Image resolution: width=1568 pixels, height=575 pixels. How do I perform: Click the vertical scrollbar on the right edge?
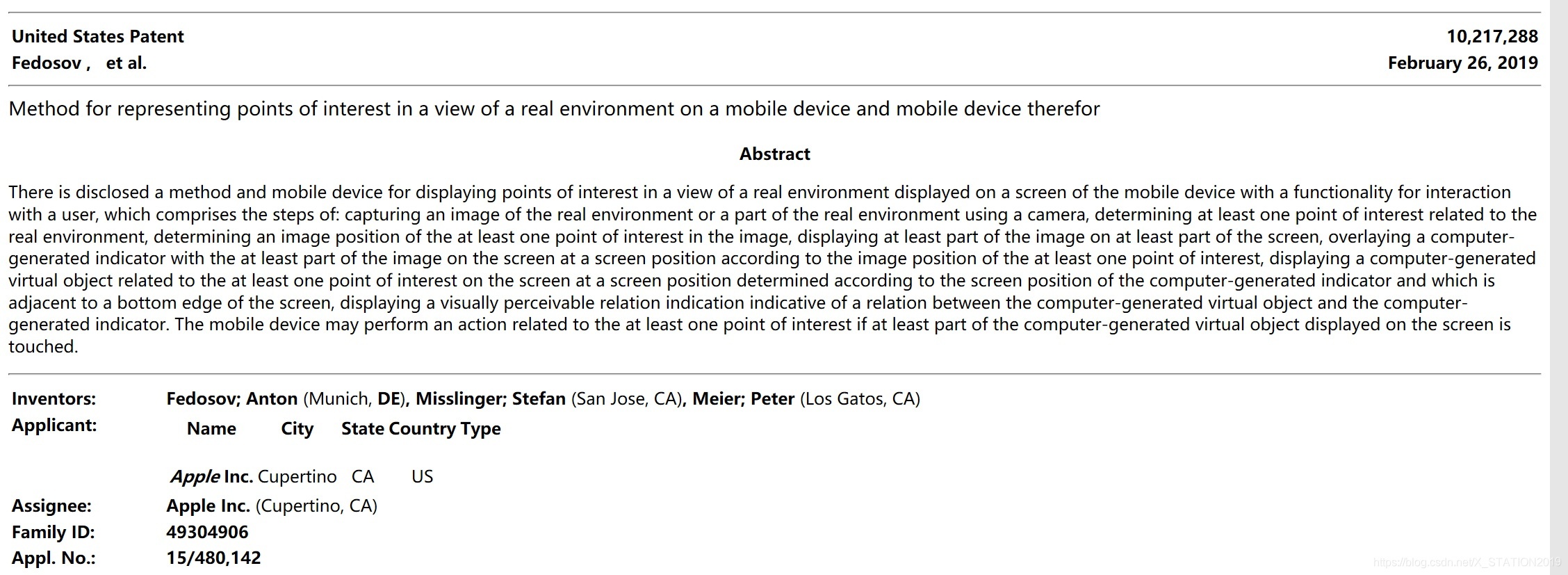pyautogui.click(x=1558, y=278)
